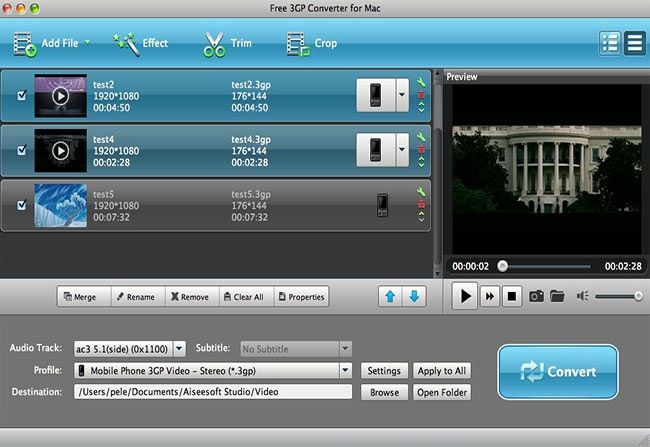Move the selected file up with arrow
This screenshot has height=447, width=650.
(391, 296)
